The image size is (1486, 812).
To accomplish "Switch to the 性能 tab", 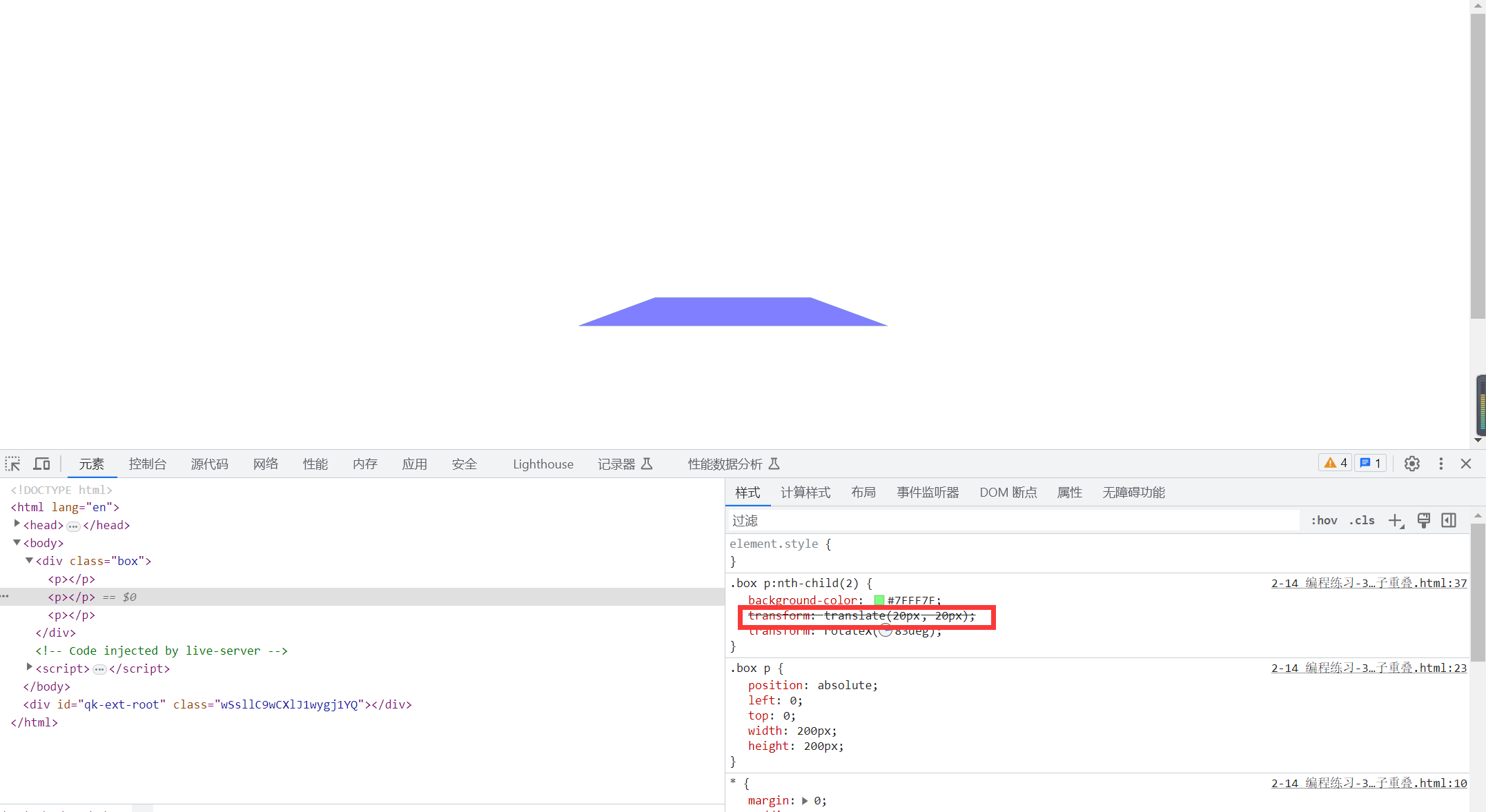I will click(315, 464).
